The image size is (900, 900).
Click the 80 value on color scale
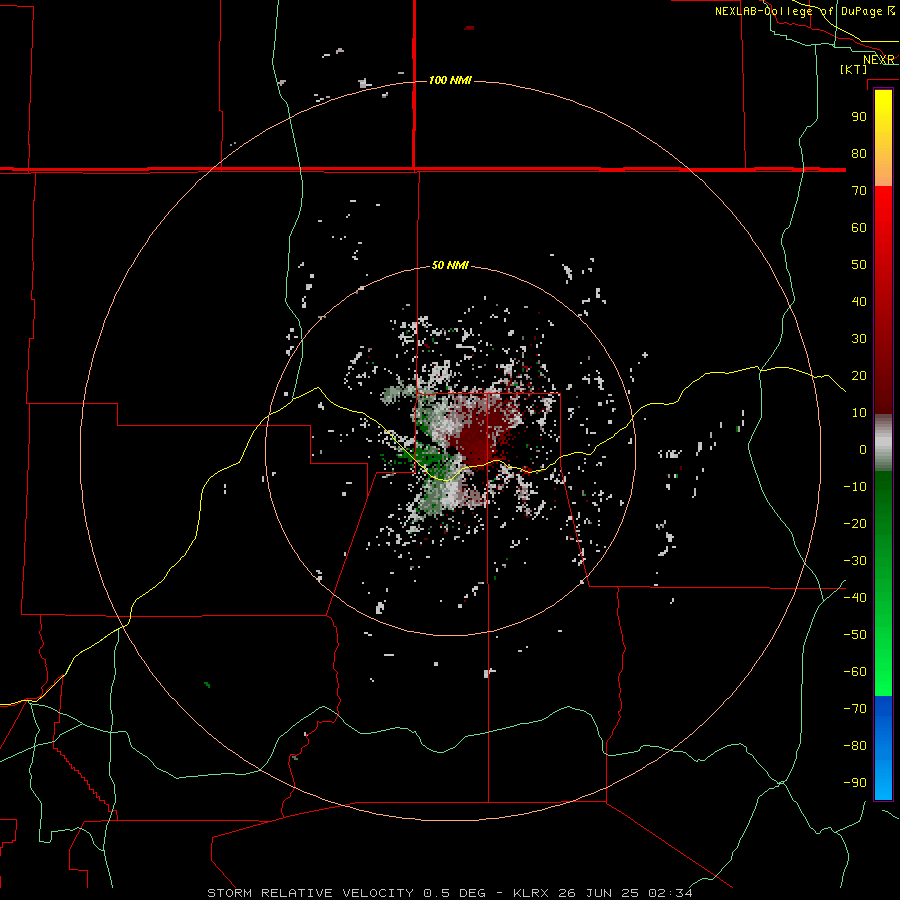[859, 153]
